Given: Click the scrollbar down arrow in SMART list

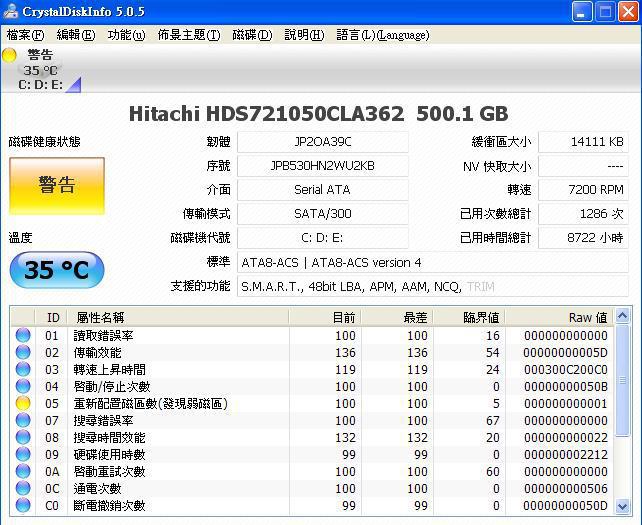Looking at the screenshot, I should [x=622, y=506].
